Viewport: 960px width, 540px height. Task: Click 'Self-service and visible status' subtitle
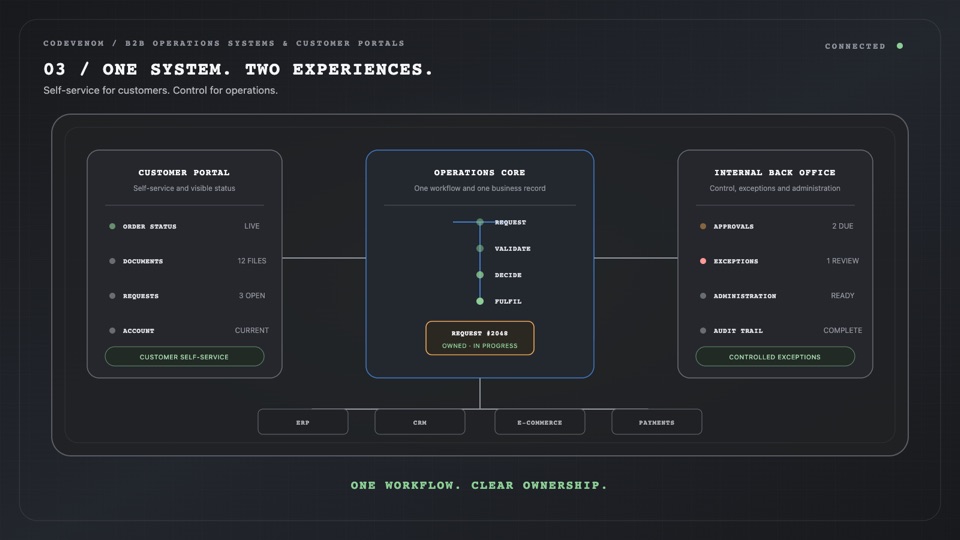184,189
